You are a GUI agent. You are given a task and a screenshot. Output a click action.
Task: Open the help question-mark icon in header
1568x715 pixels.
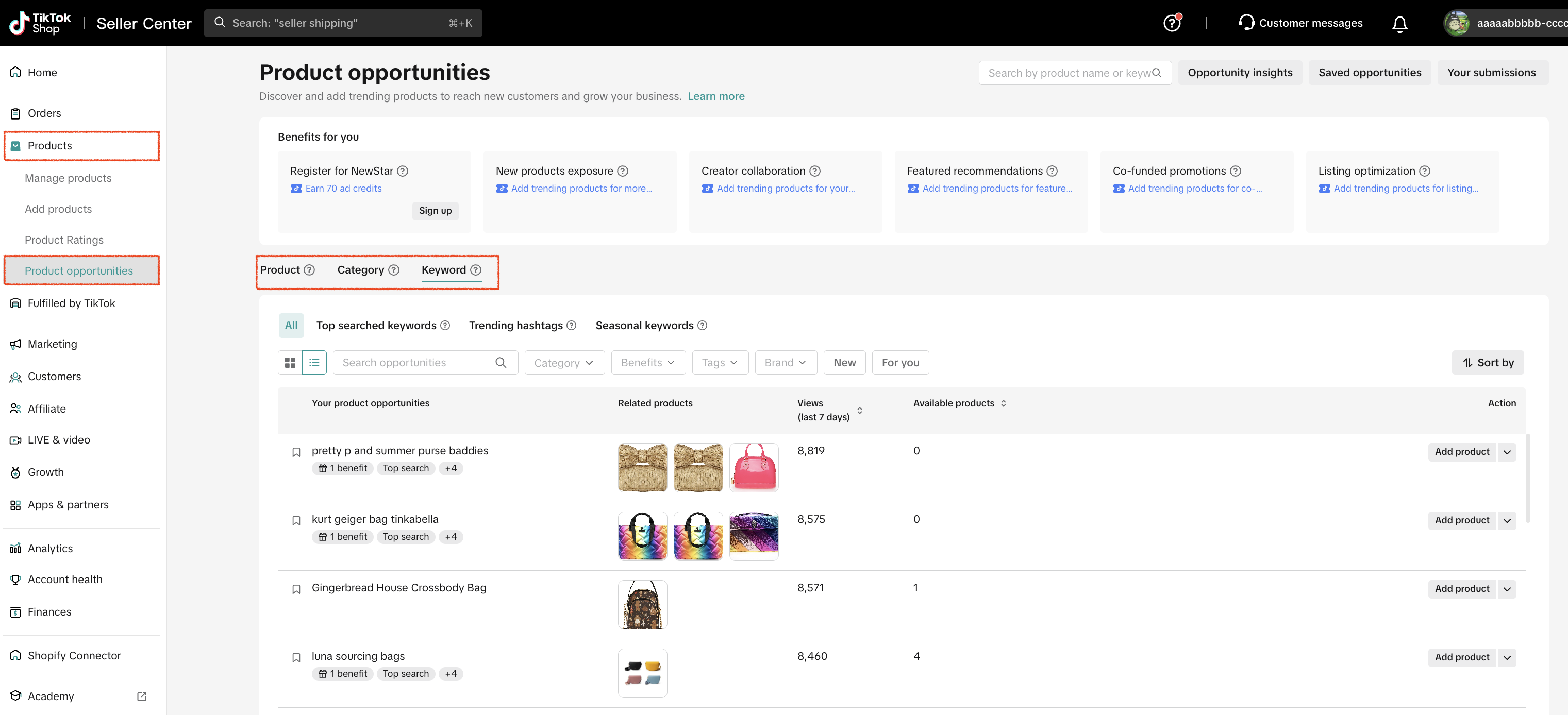coord(1171,24)
